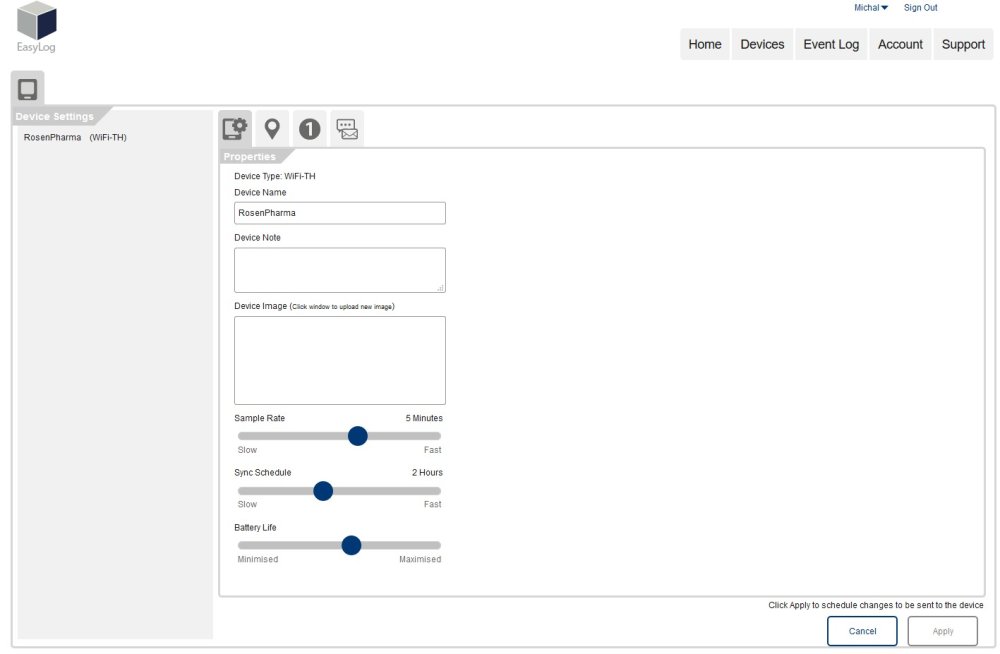The height and width of the screenshot is (654, 1000).
Task: Open the Devices menu item
Action: point(762,44)
